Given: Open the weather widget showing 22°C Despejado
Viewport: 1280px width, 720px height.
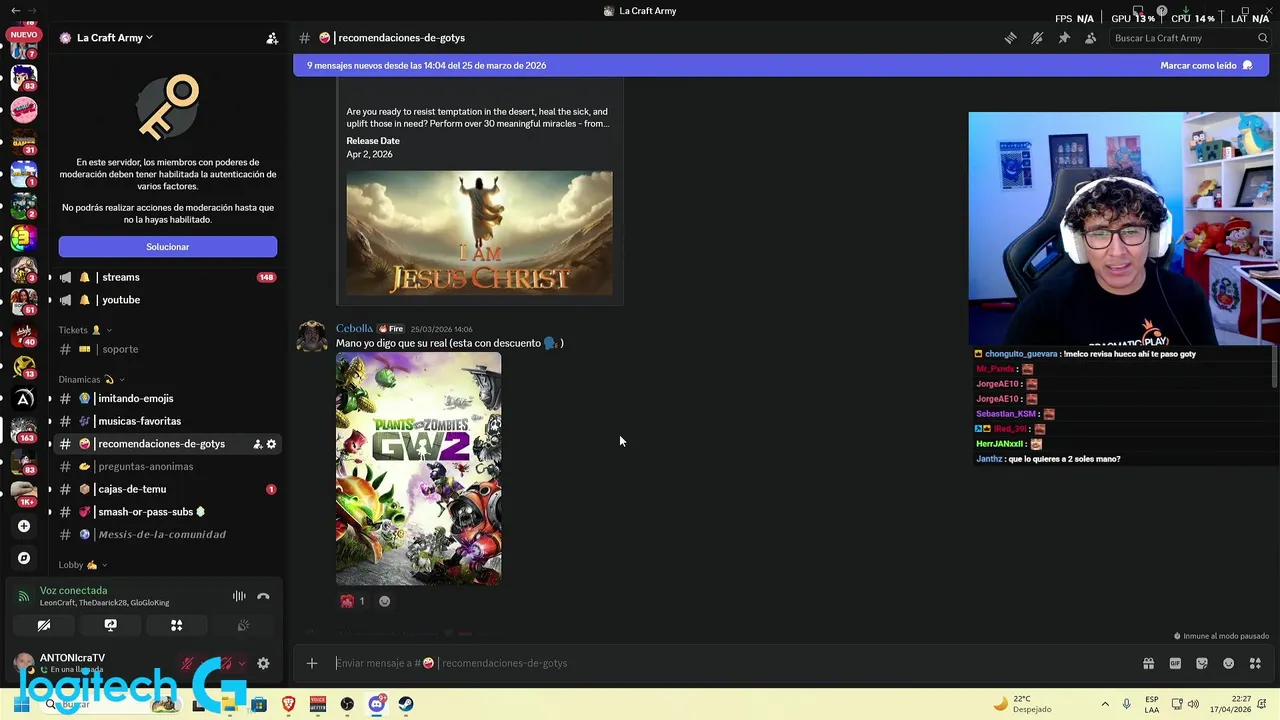Looking at the screenshot, I should pyautogui.click(x=1022, y=704).
